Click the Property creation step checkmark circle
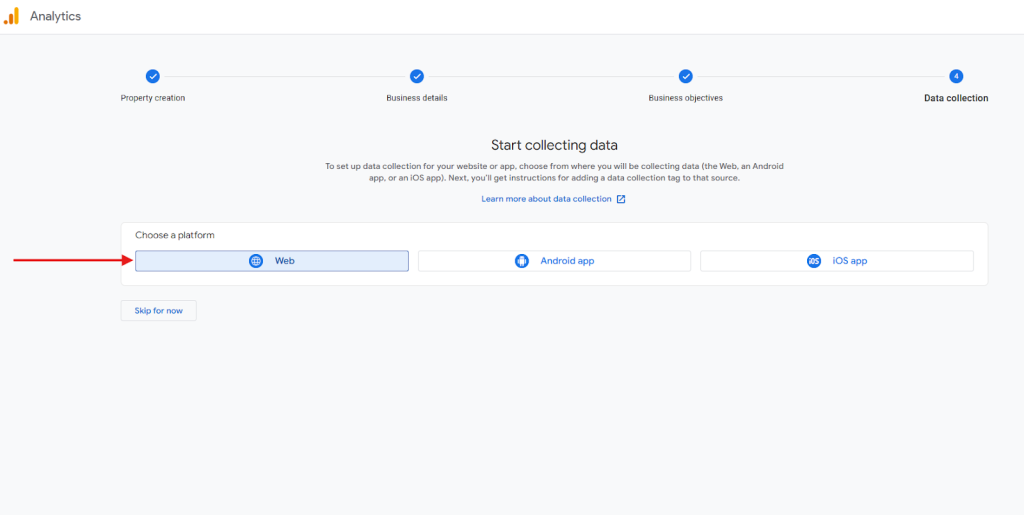Viewport: 1024px width, 515px height. pyautogui.click(x=152, y=76)
